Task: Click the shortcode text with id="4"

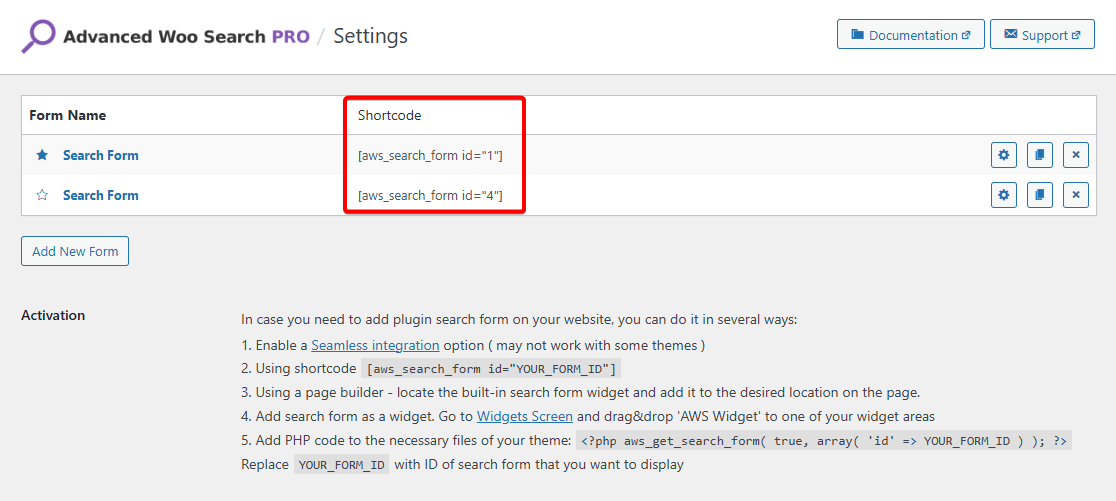Action: point(430,195)
